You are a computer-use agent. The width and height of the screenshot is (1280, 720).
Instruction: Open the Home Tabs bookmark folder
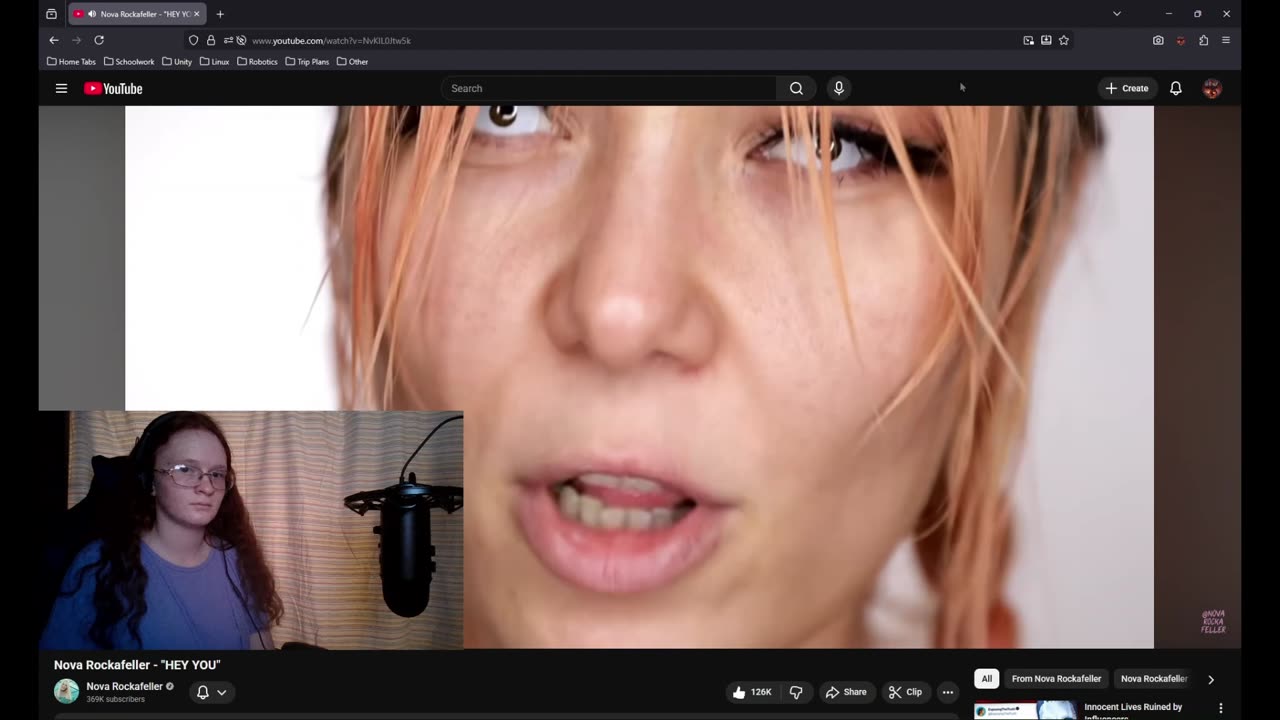coord(71,61)
